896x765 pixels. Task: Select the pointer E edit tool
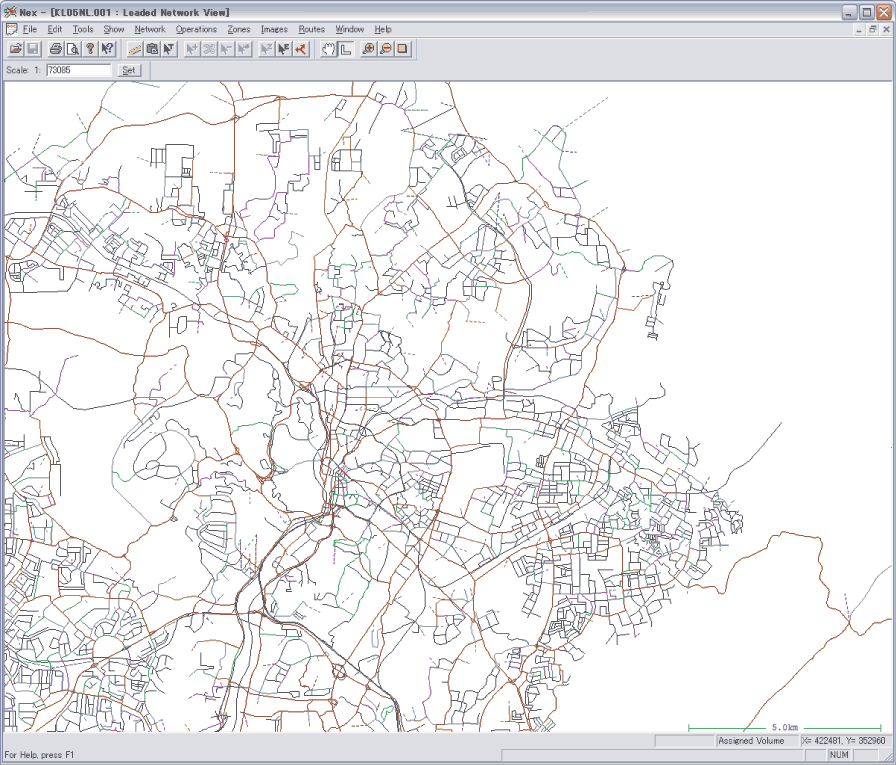(x=283, y=49)
